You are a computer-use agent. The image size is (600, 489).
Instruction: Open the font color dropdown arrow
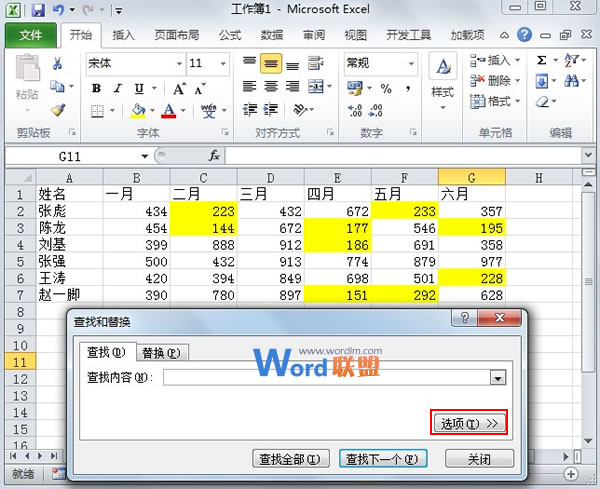pos(182,111)
